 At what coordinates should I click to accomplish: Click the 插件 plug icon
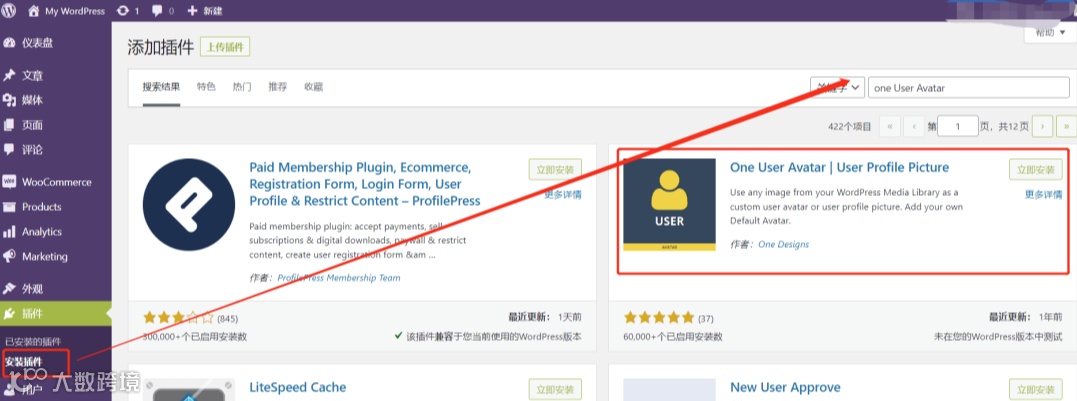(x=9, y=314)
